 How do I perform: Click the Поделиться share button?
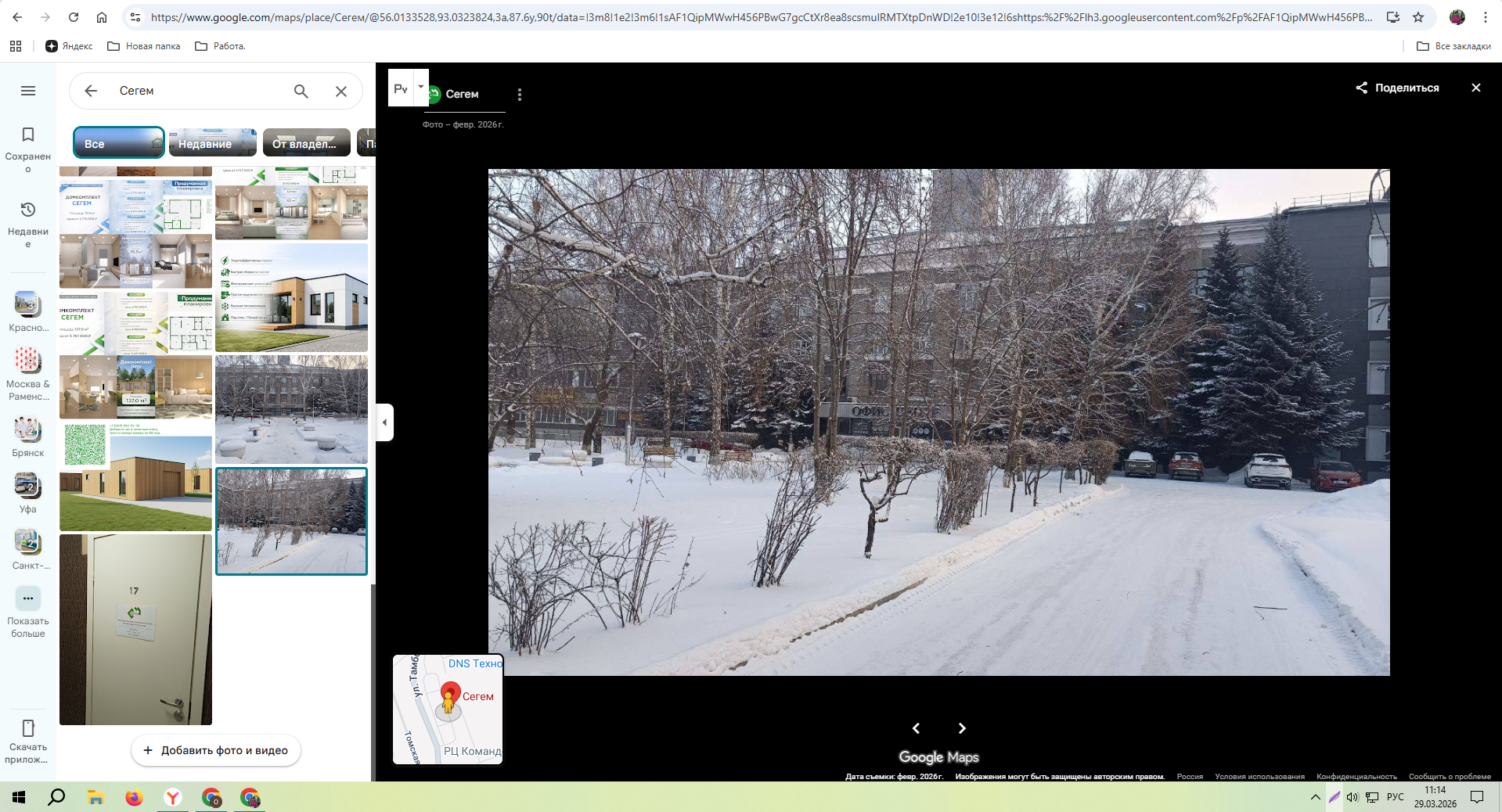pos(1398,88)
